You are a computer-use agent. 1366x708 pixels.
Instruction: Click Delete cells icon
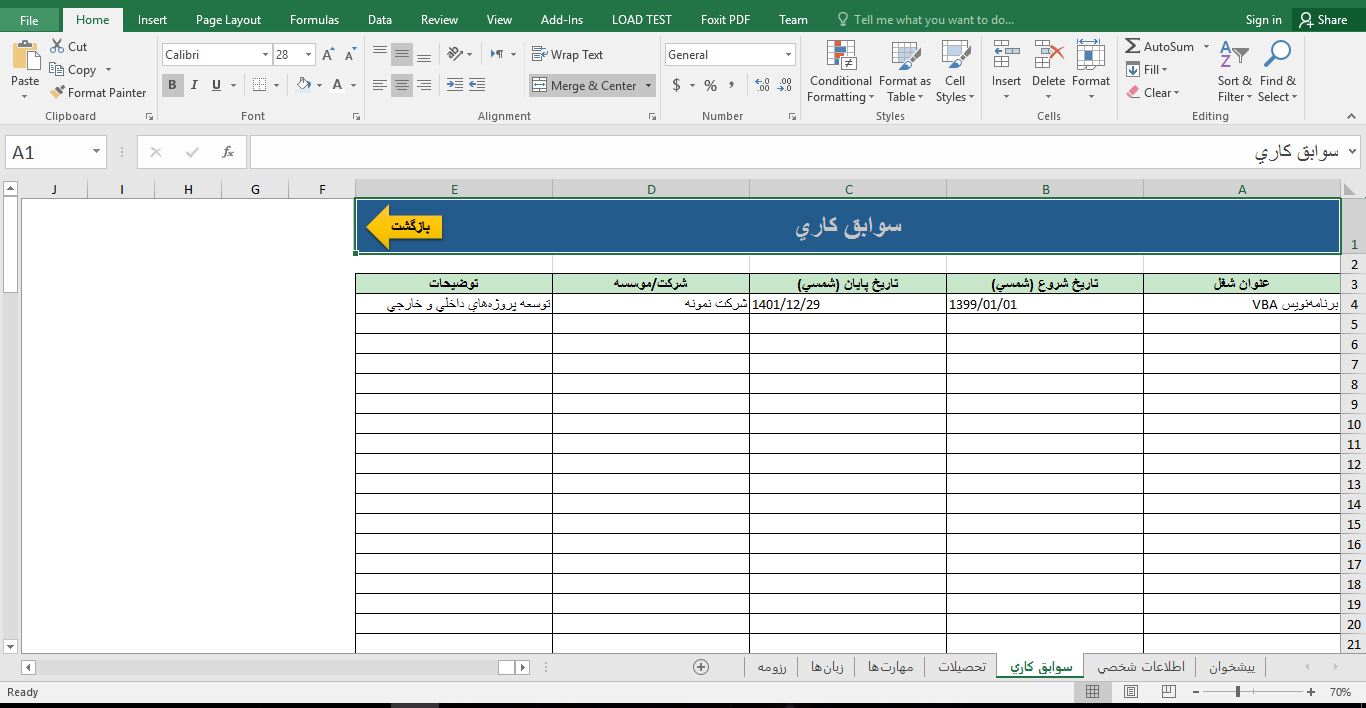coord(1048,56)
